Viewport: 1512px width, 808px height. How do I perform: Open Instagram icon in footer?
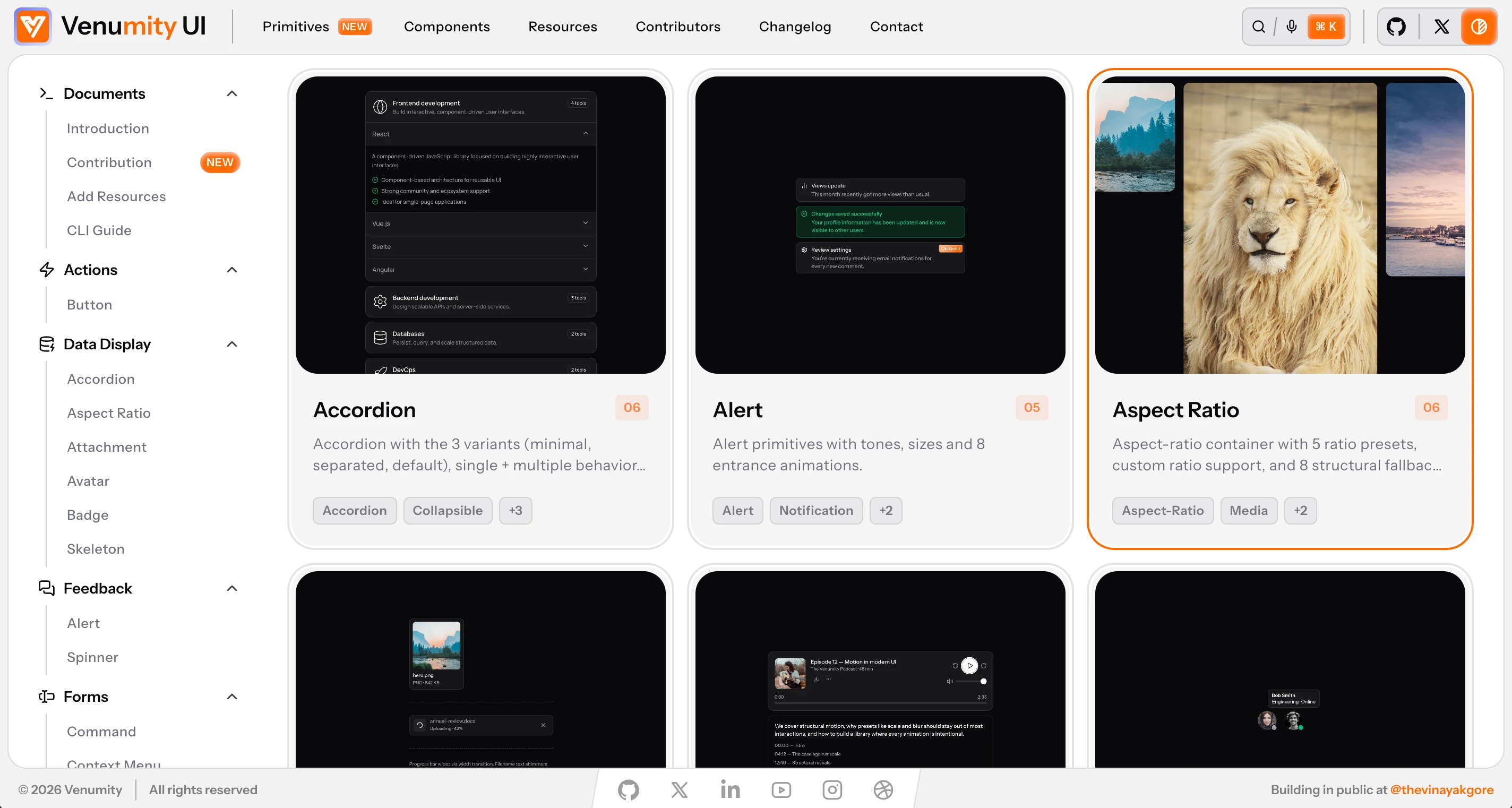(832, 790)
